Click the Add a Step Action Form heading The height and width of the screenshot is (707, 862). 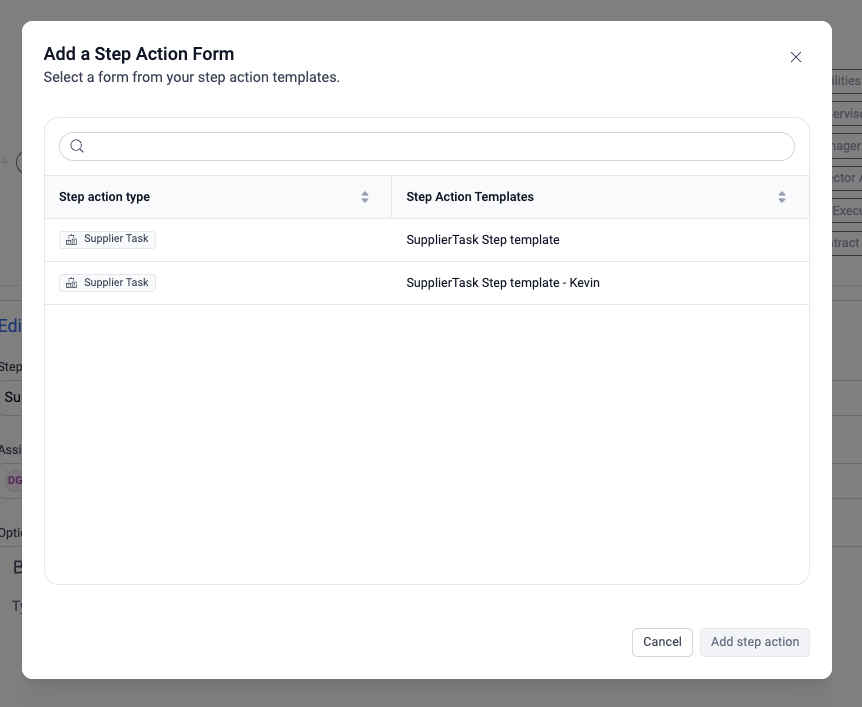click(x=139, y=54)
